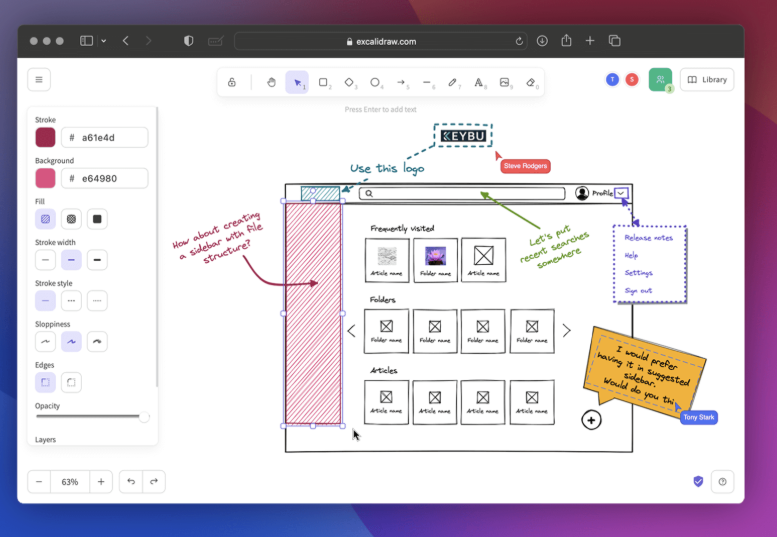Show Safari tab overview

[614, 41]
